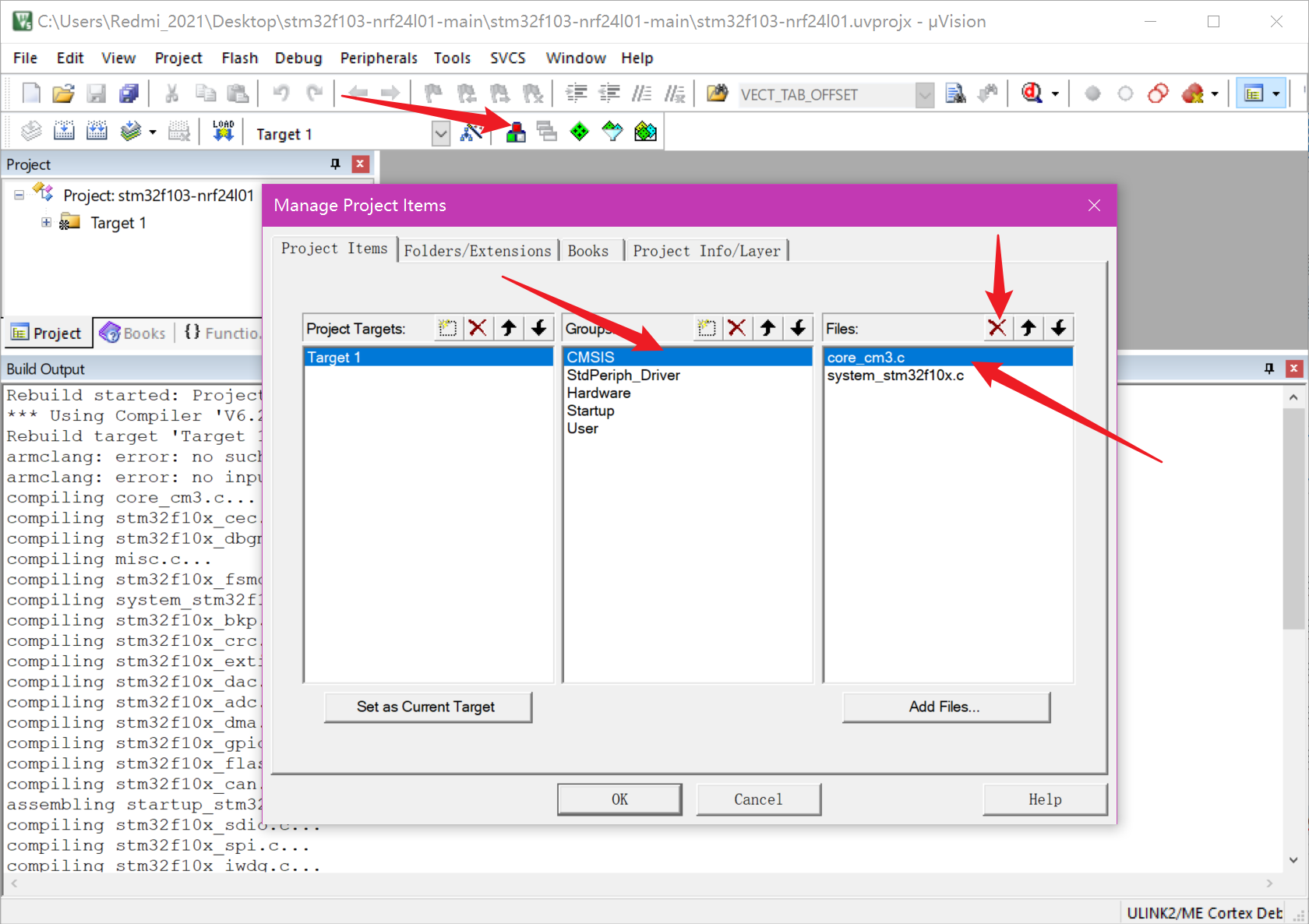Viewport: 1309px width, 924px height.
Task: Click the Download LOAD icon
Action: point(223,131)
